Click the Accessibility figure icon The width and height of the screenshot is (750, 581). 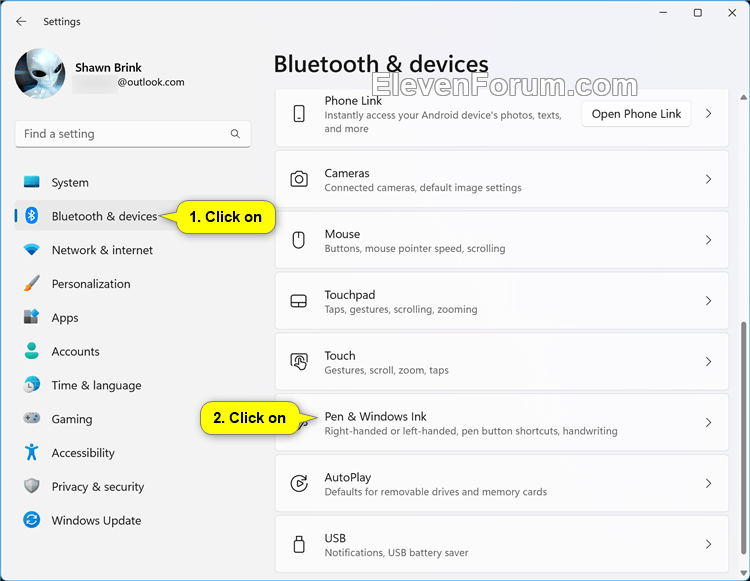(32, 452)
